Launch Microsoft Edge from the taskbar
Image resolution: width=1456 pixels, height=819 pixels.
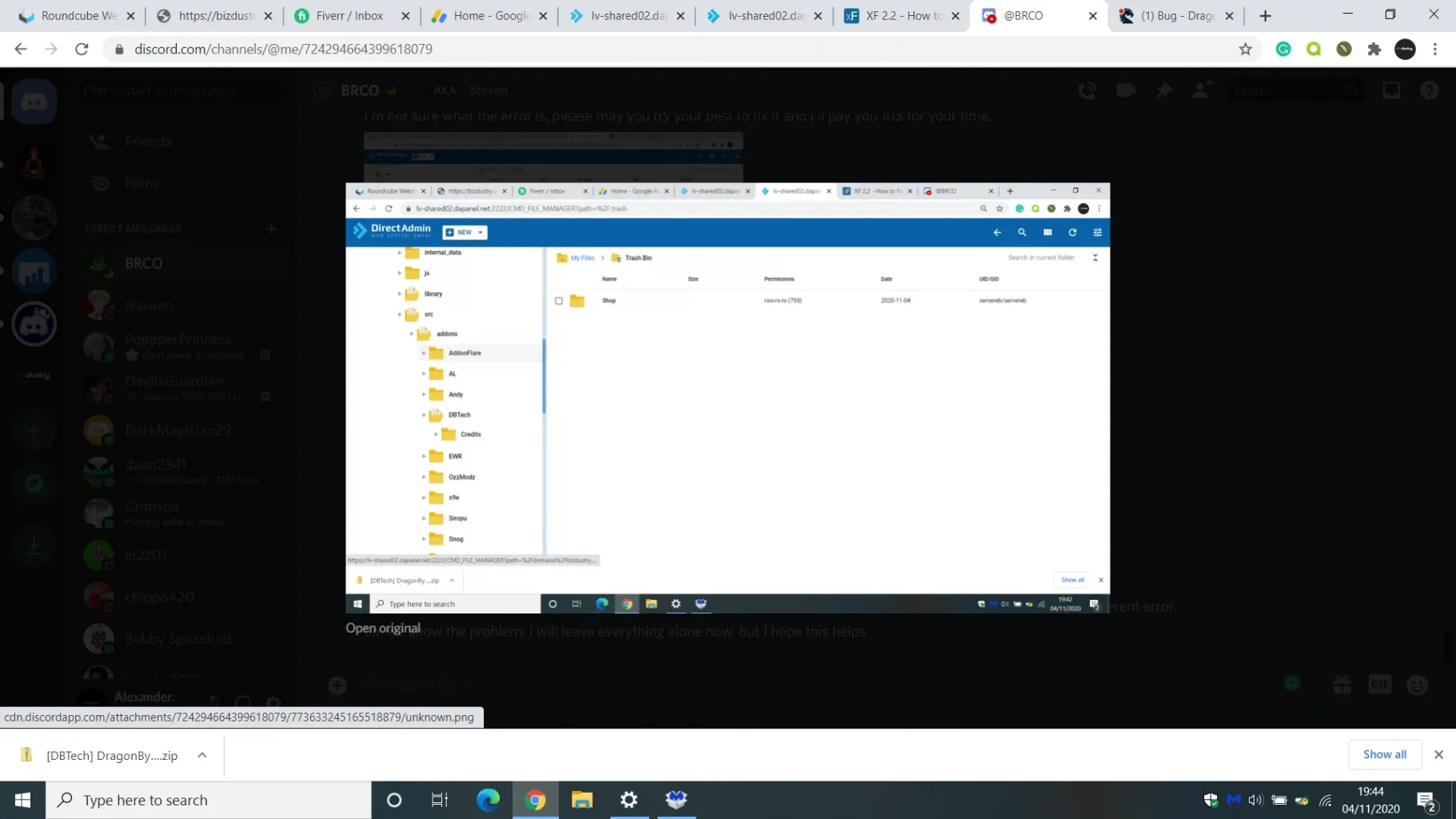point(488,800)
